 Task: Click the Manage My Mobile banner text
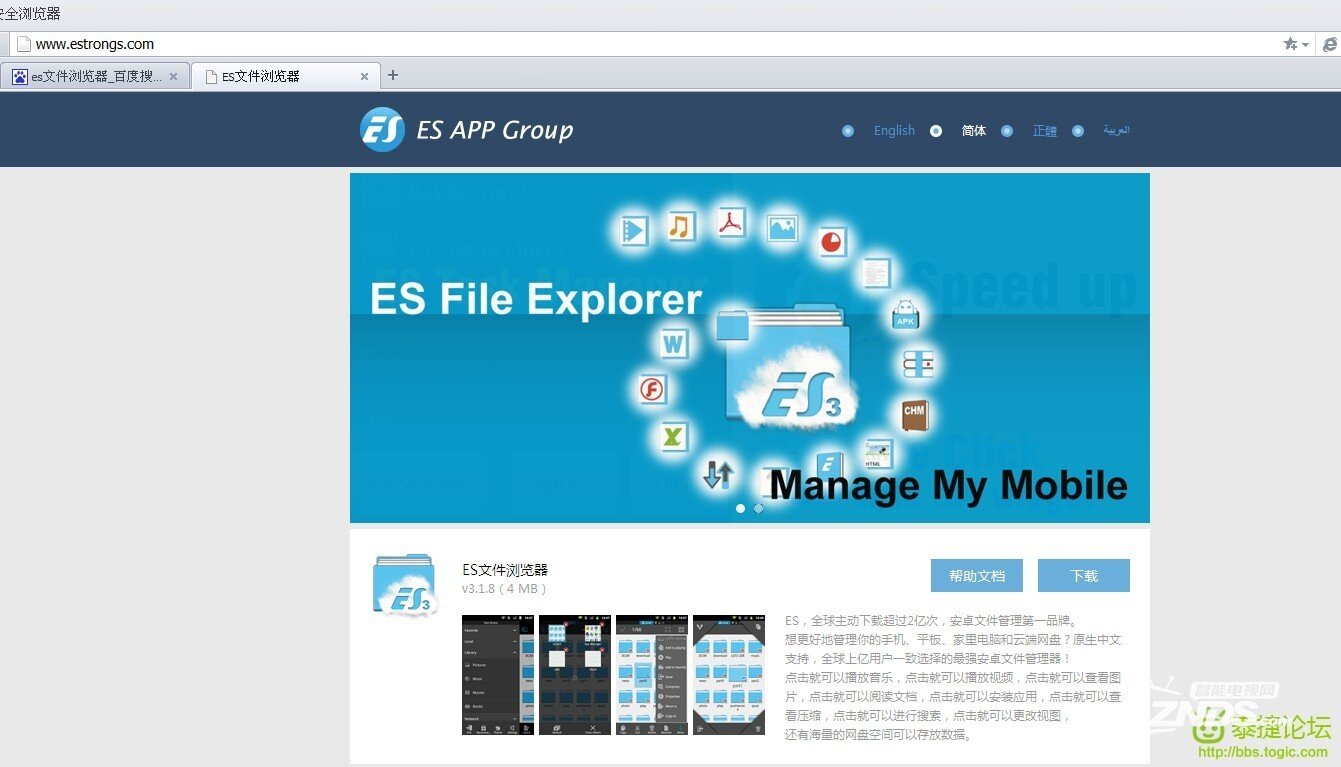pyautogui.click(x=949, y=485)
